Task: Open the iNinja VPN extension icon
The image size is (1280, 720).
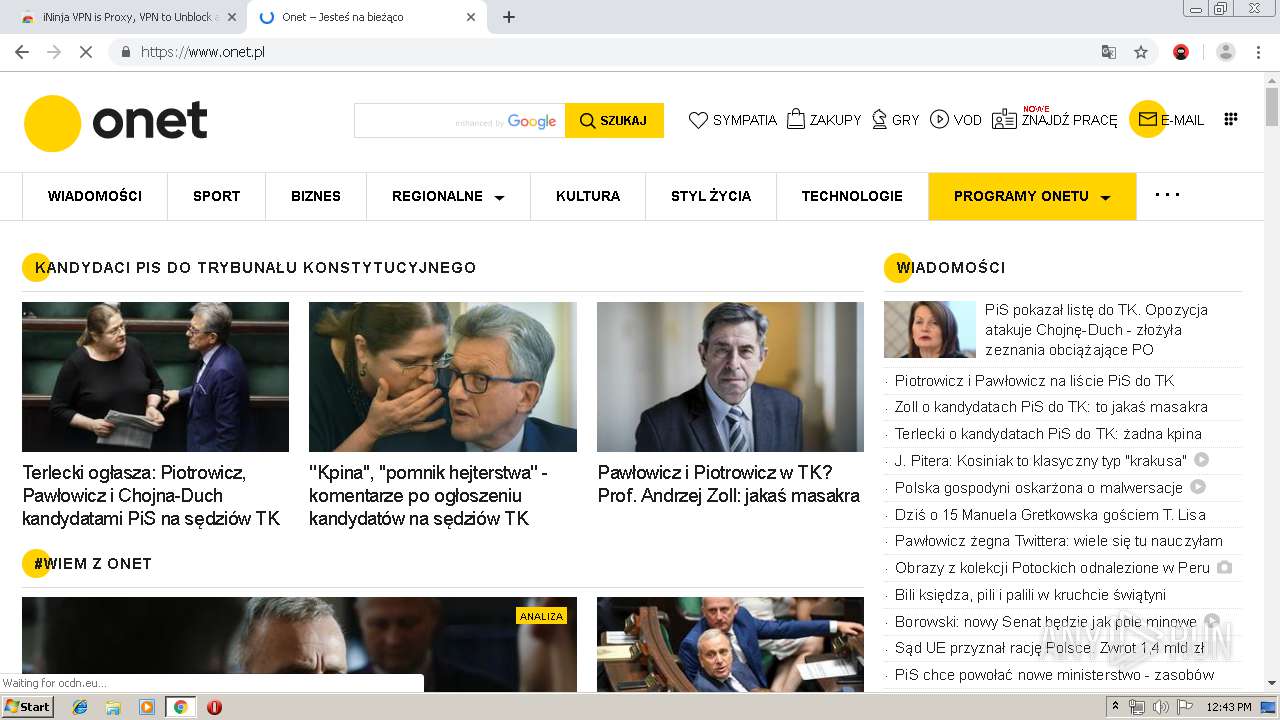Action: pyautogui.click(x=1181, y=52)
